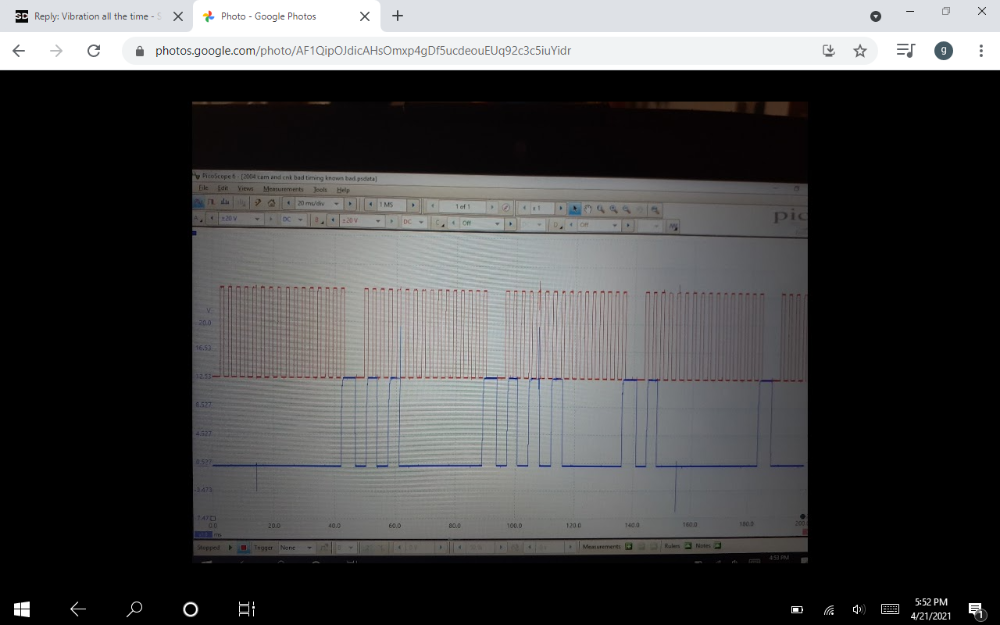Image resolution: width=1000 pixels, height=625 pixels.
Task: Expand the tab search dropdown arrow
Action: click(x=876, y=16)
